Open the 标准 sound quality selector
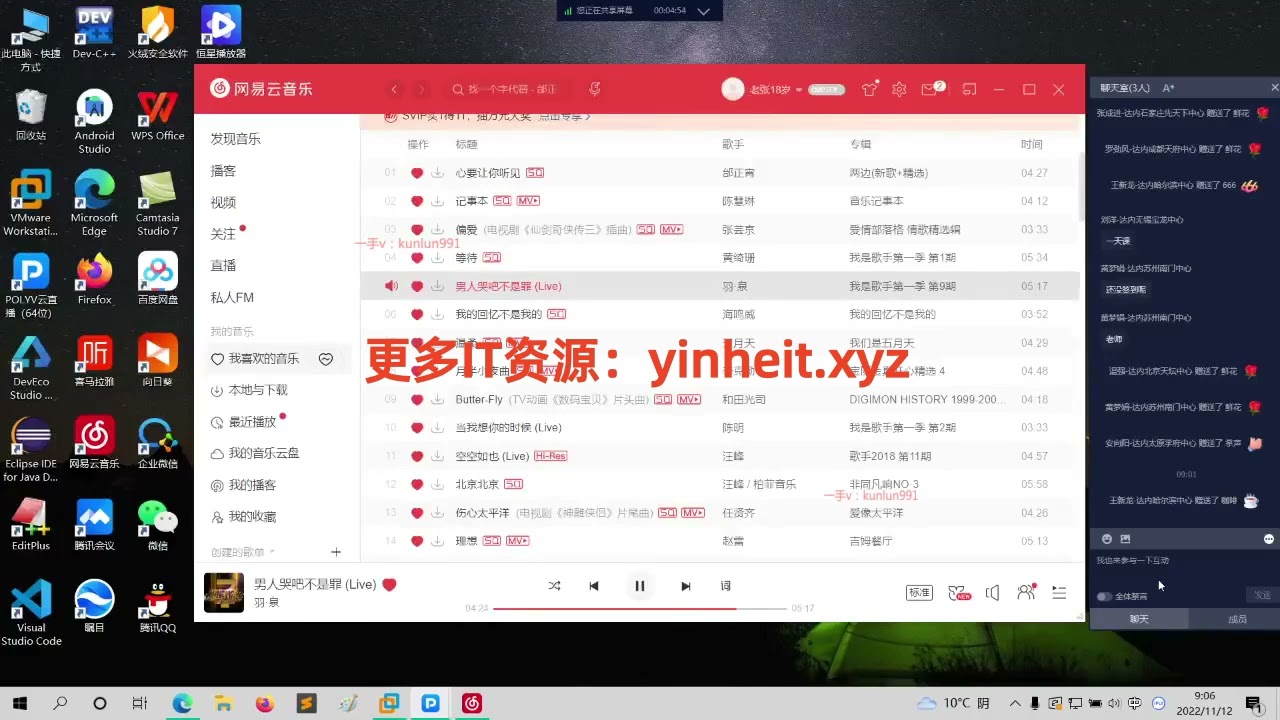Image resolution: width=1280 pixels, height=720 pixels. point(920,593)
